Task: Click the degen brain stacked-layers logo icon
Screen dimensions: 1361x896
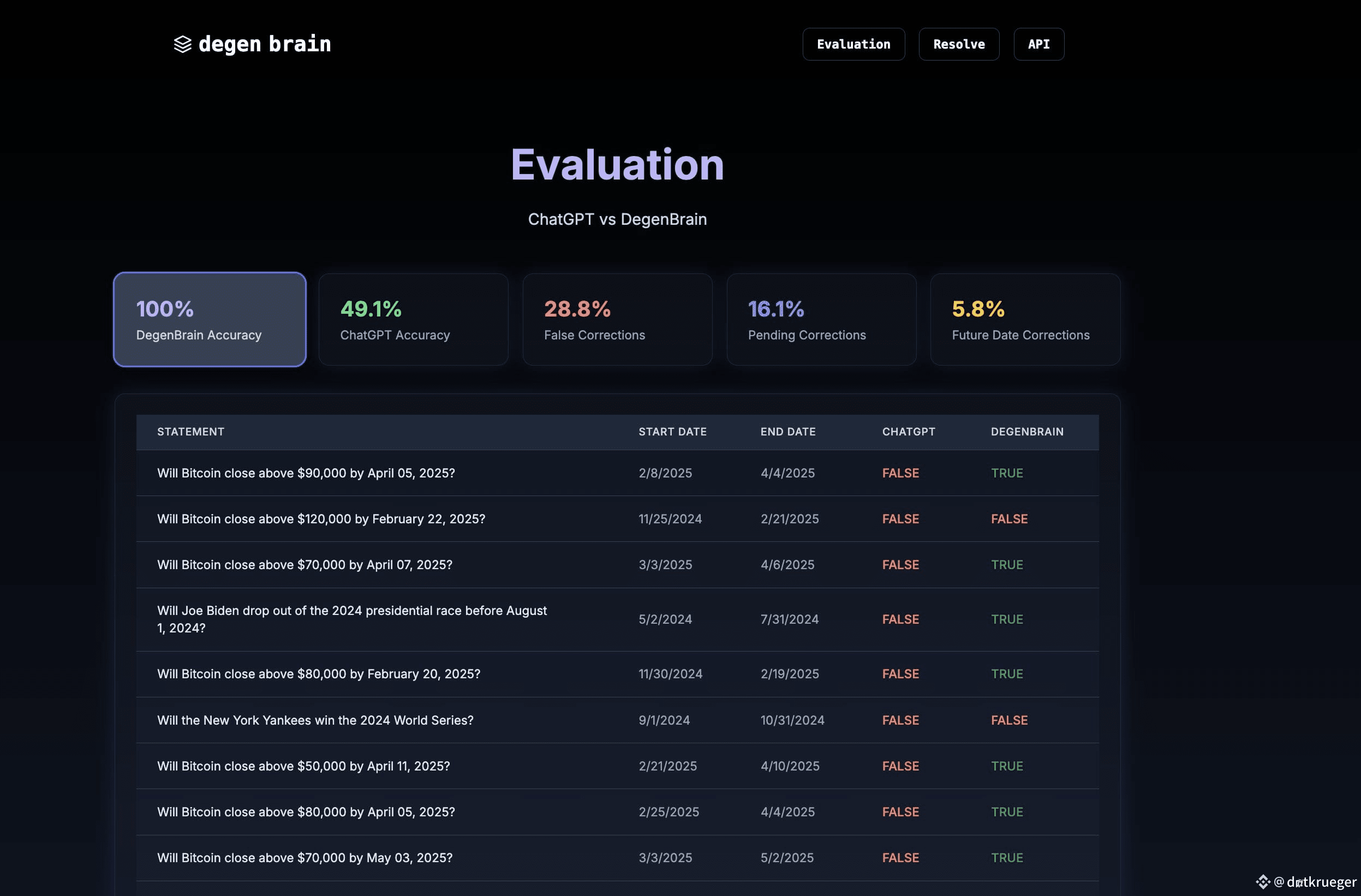Action: tap(182, 44)
